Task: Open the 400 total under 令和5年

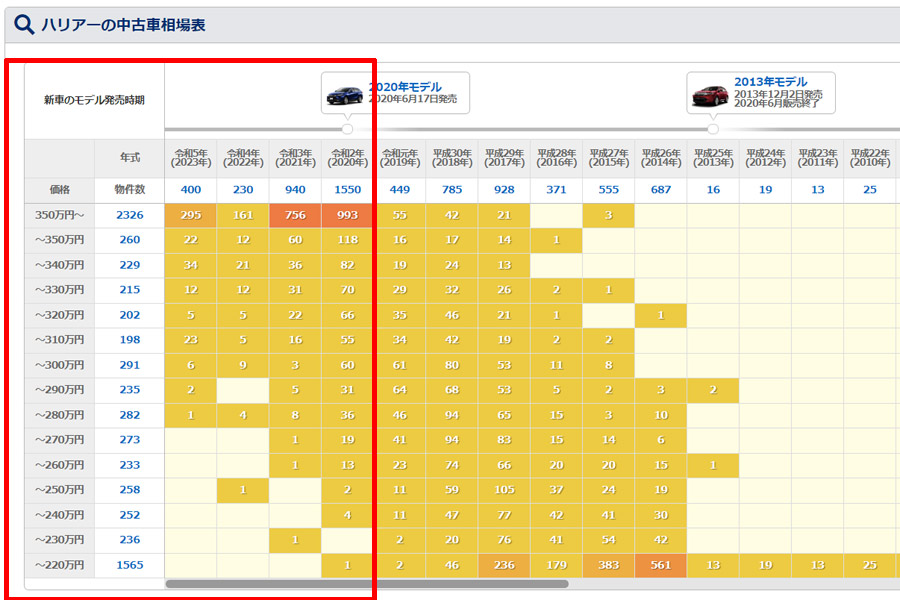Action: pyautogui.click(x=191, y=189)
